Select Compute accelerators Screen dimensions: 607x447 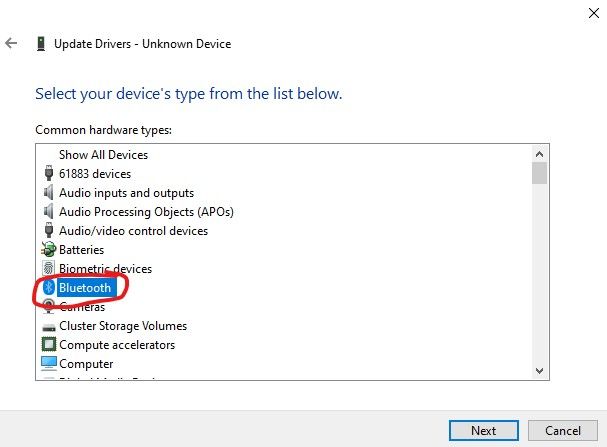[x=117, y=345]
